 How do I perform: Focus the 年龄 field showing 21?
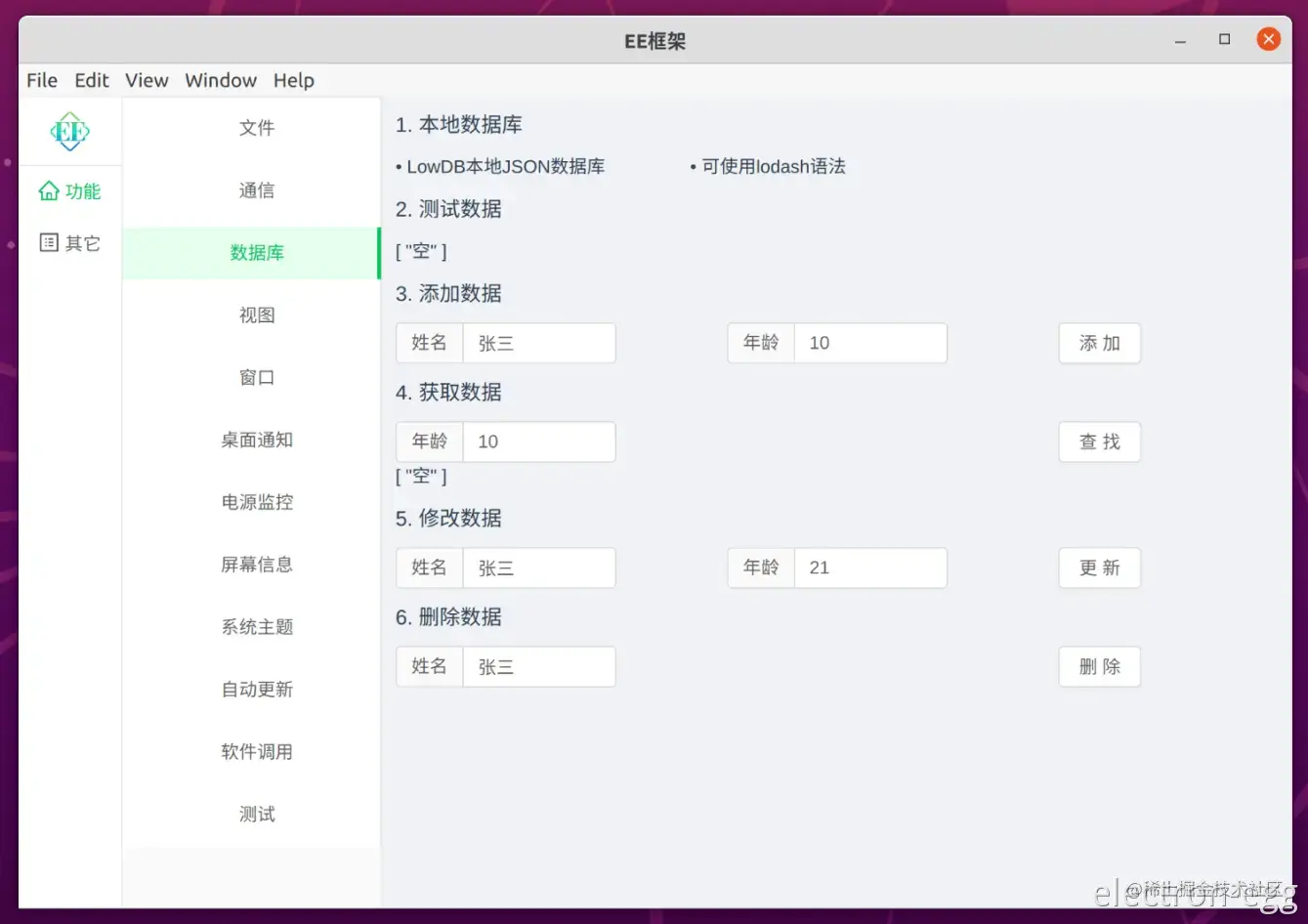870,567
